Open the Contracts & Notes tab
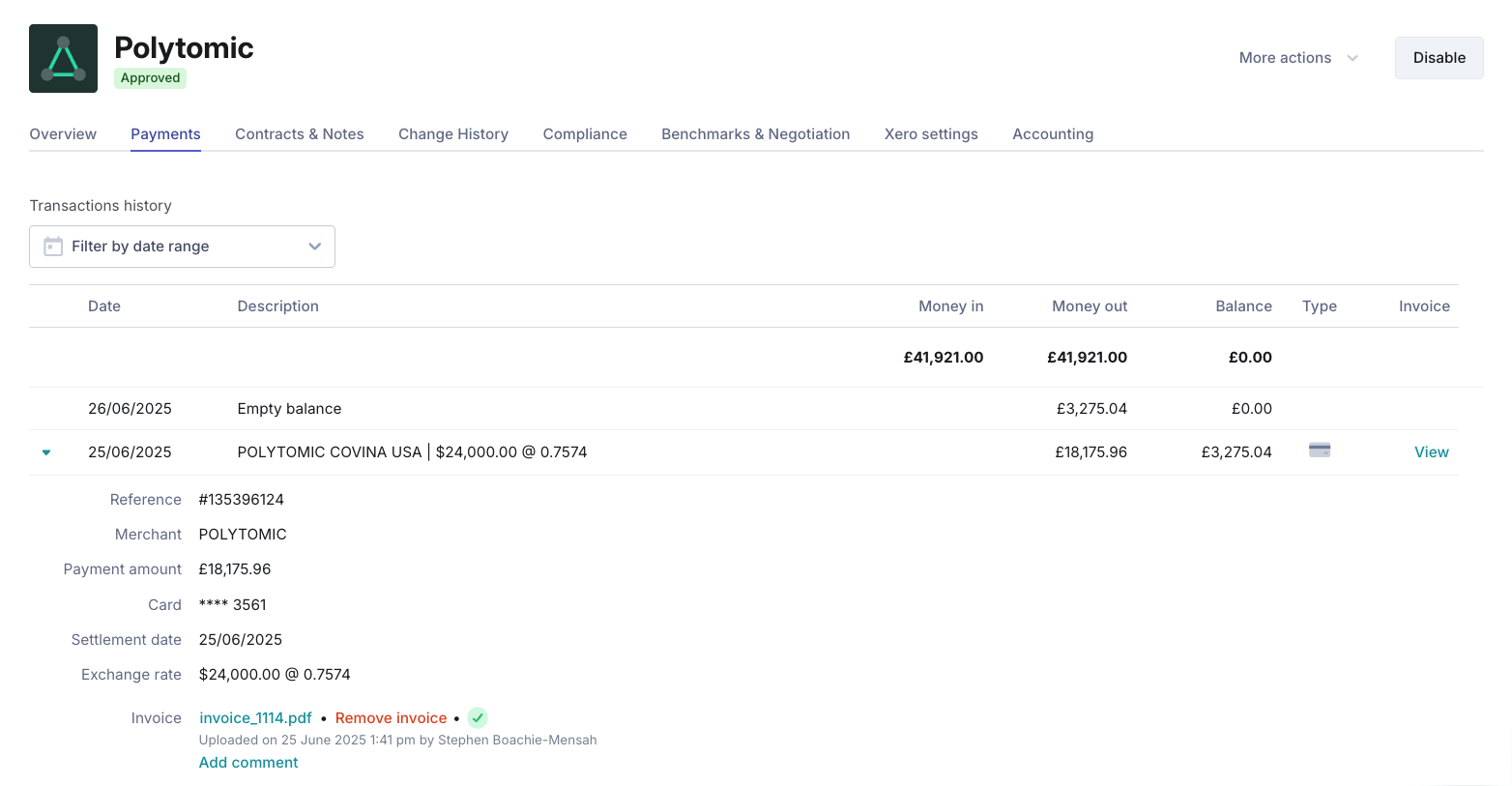This screenshot has width=1512, height=786. coord(299,134)
